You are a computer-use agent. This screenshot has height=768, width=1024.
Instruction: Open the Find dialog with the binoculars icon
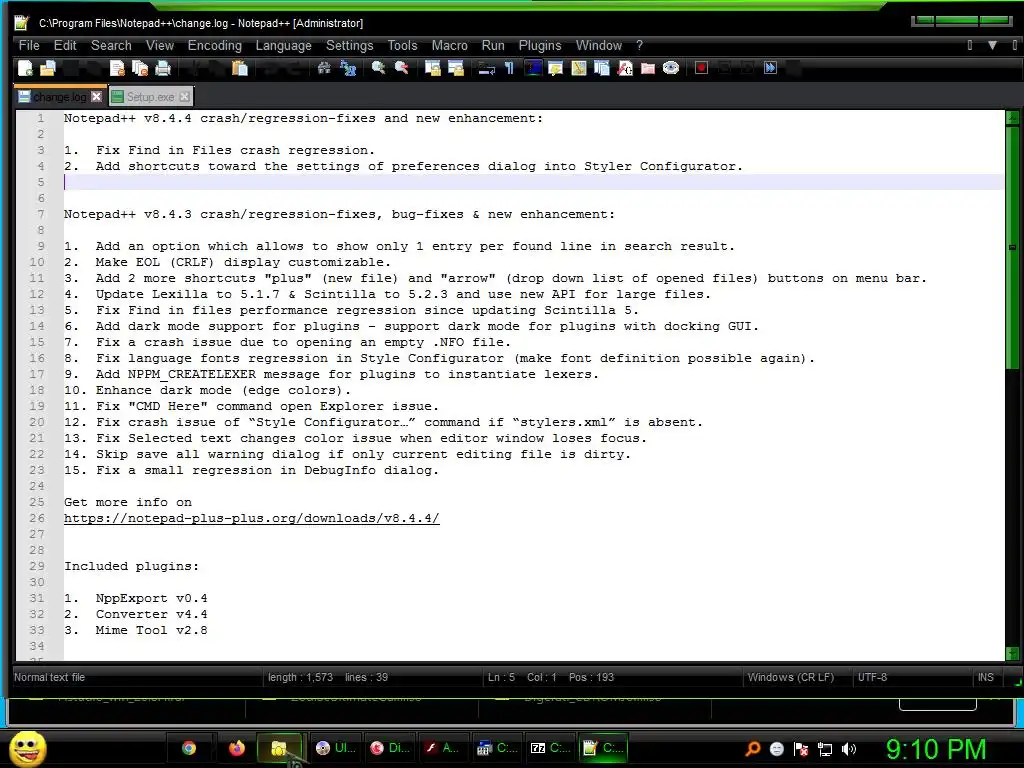click(324, 68)
